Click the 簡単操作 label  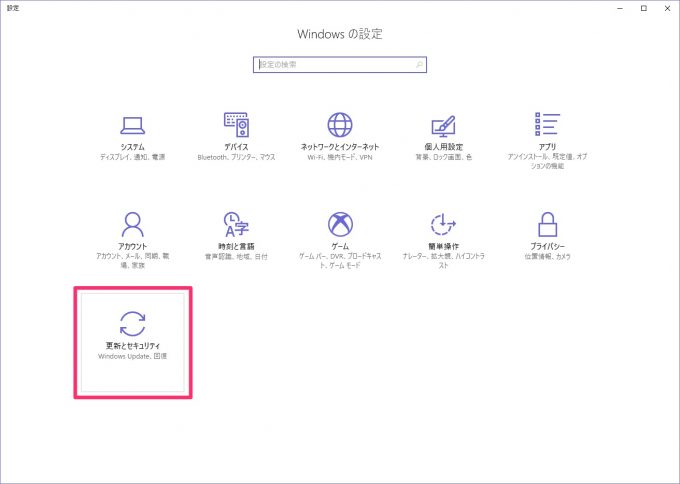pos(443,246)
